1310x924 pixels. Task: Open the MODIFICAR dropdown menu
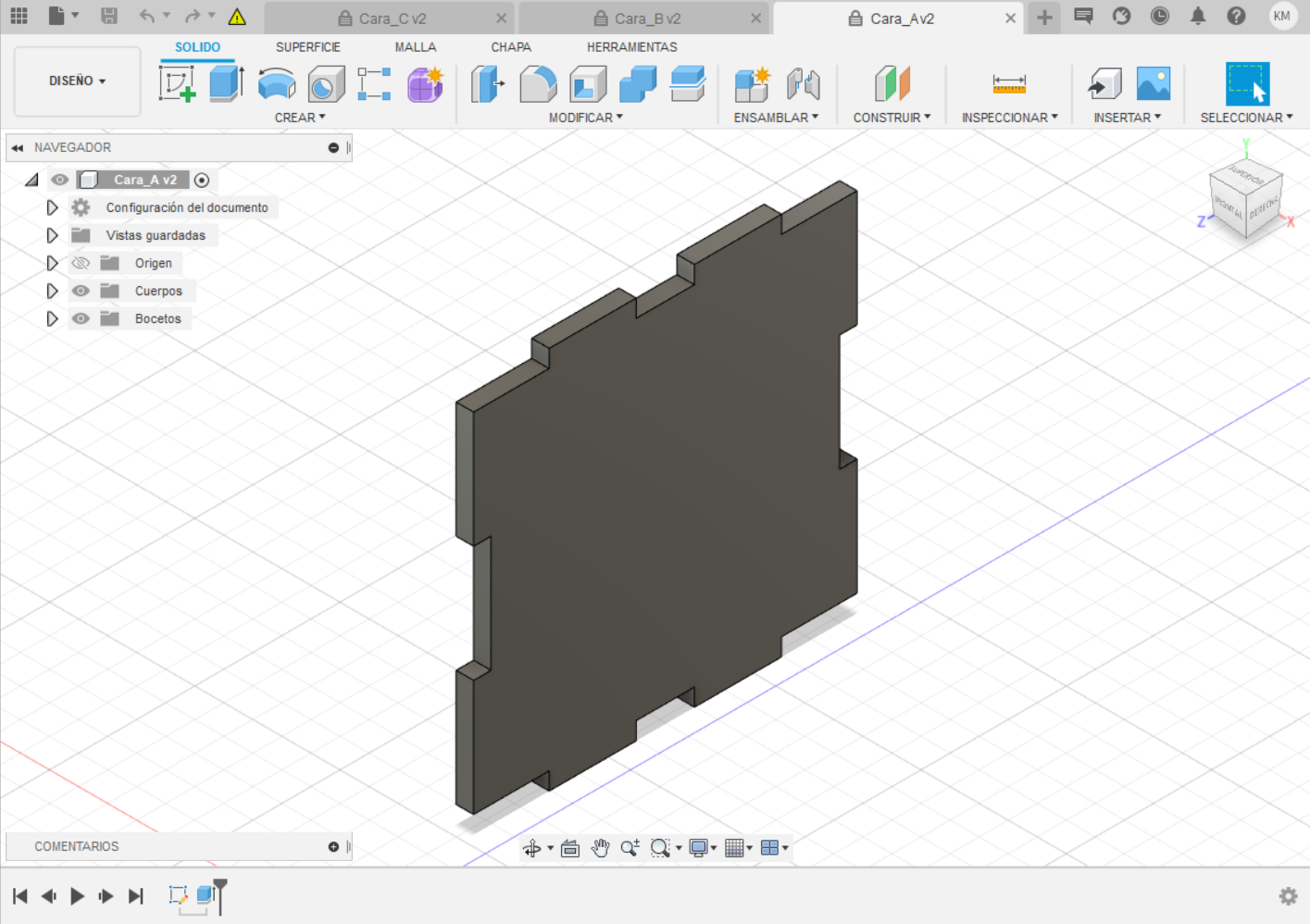point(586,118)
